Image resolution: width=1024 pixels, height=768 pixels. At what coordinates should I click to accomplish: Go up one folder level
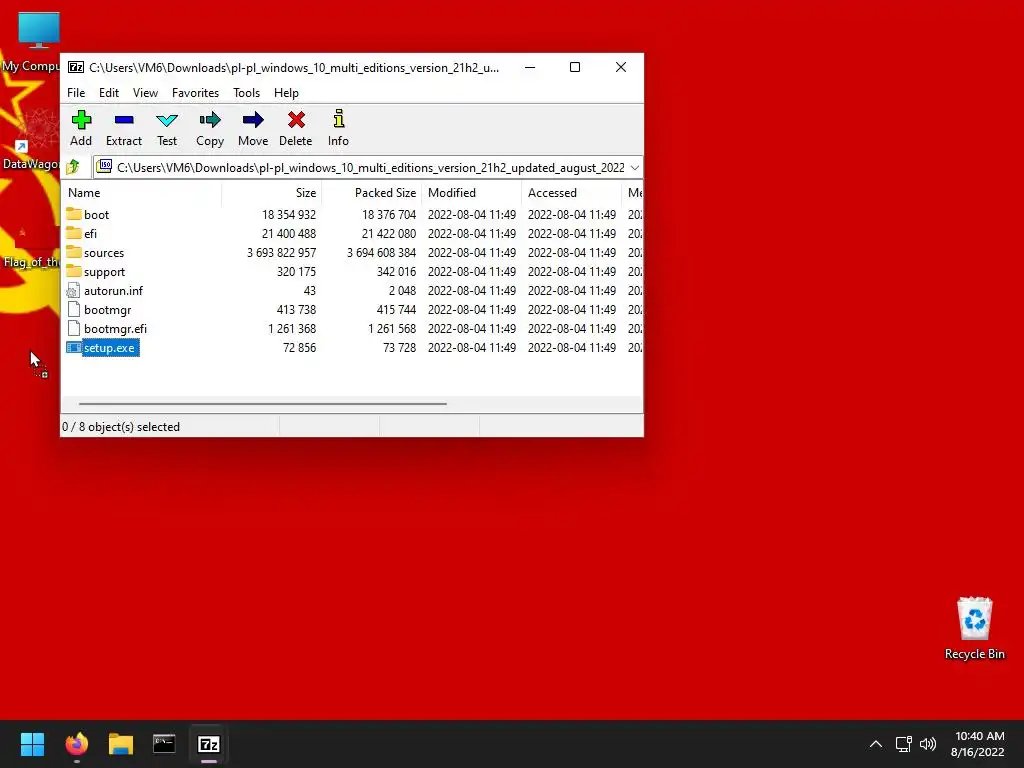(x=73, y=167)
